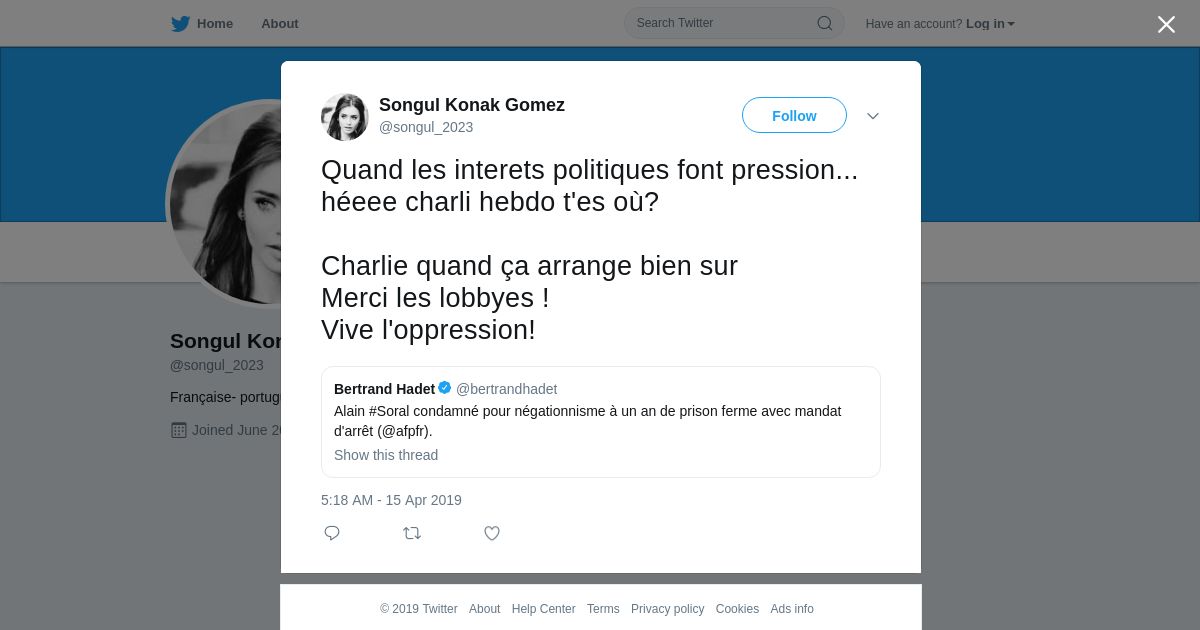Click the Twitter bird logo
Viewport: 1200px width, 630px height.
(x=180, y=24)
